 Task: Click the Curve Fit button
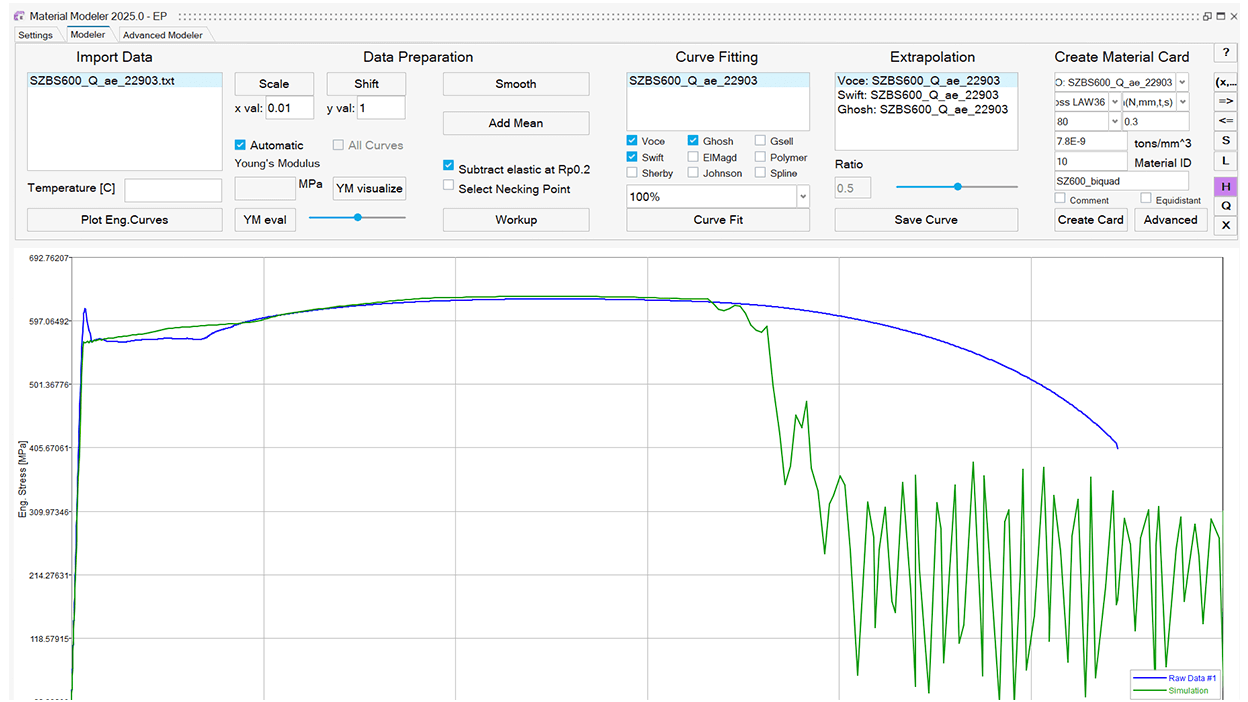click(x=717, y=220)
